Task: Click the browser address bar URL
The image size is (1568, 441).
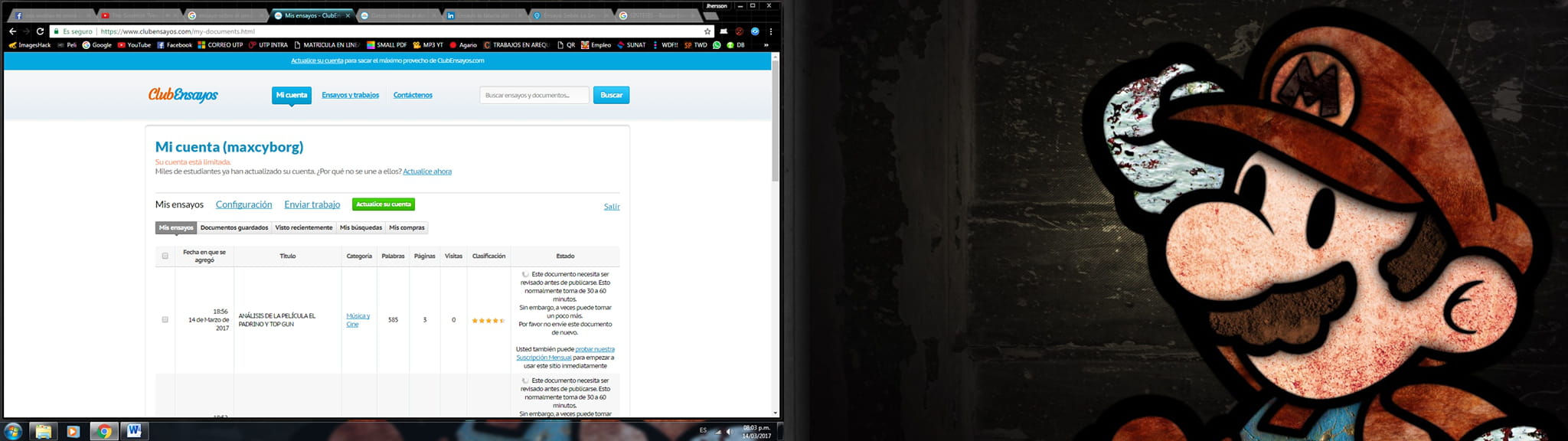Action: [x=178, y=31]
